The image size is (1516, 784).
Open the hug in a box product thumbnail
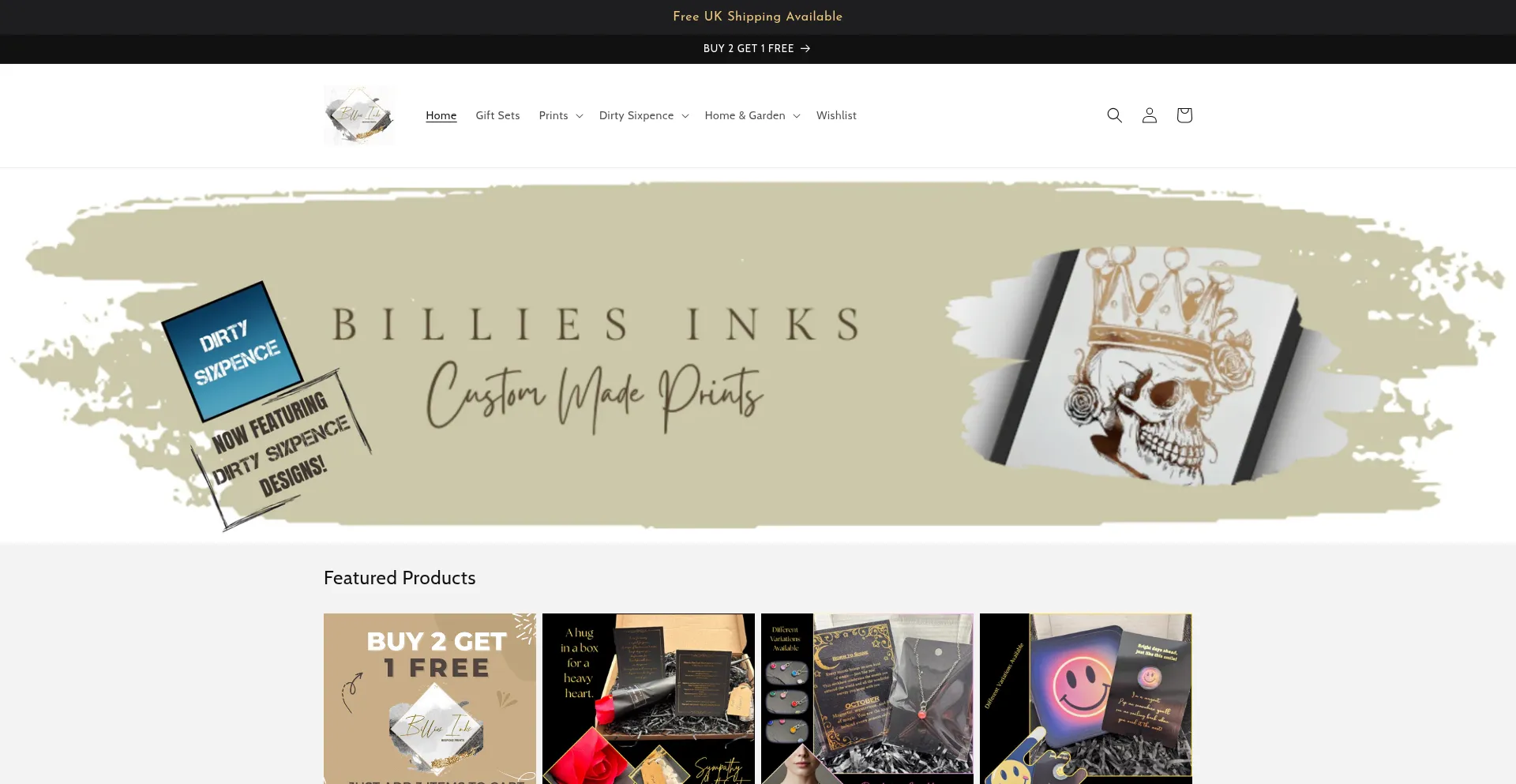point(648,699)
